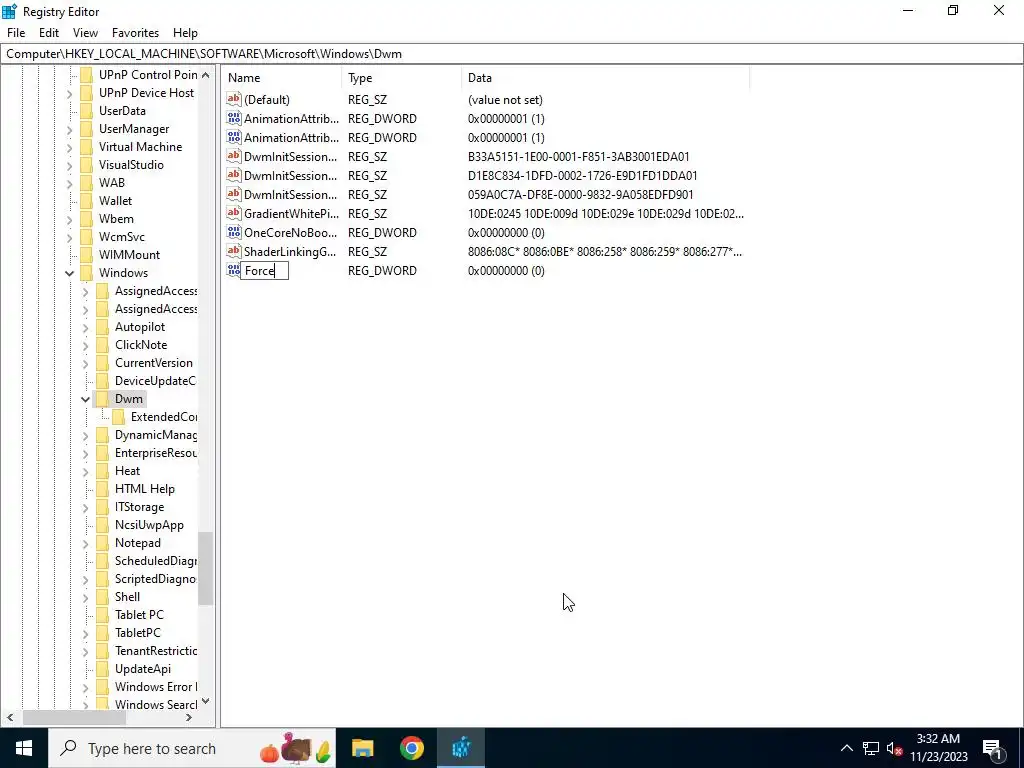The image size is (1024, 768).
Task: Select the NcsiUwpApp key
Action: [x=149, y=525]
